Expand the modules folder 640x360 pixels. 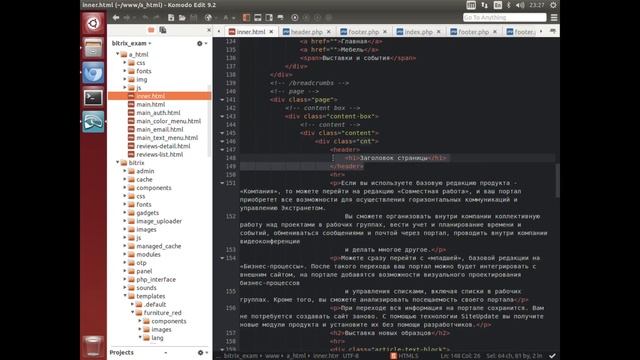[x=125, y=254]
